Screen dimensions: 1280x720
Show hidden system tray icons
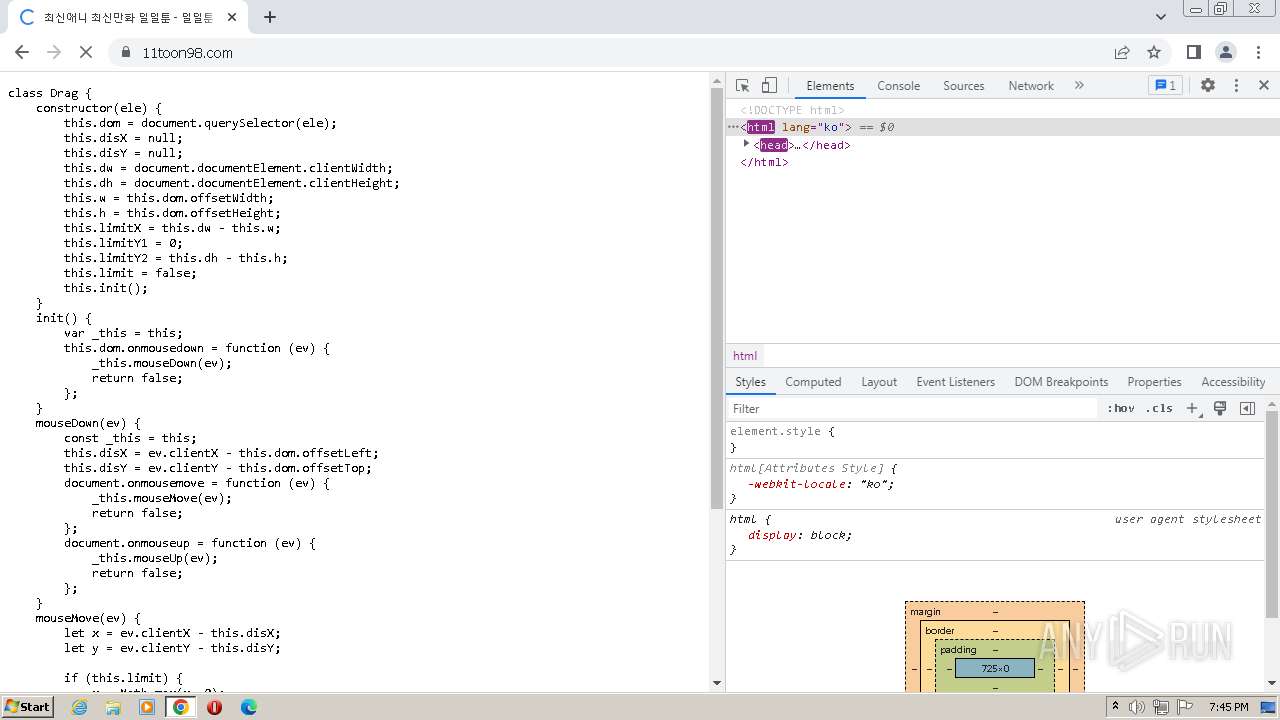(1115, 707)
